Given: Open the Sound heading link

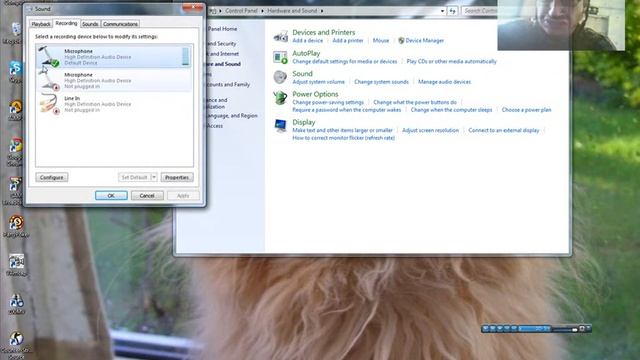Looking at the screenshot, I should [302, 73].
